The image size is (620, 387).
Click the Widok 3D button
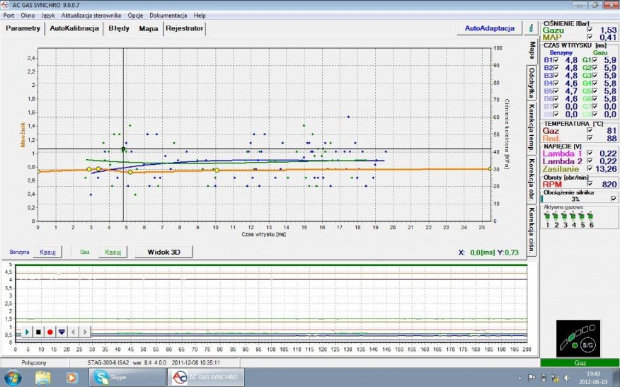coord(164,252)
